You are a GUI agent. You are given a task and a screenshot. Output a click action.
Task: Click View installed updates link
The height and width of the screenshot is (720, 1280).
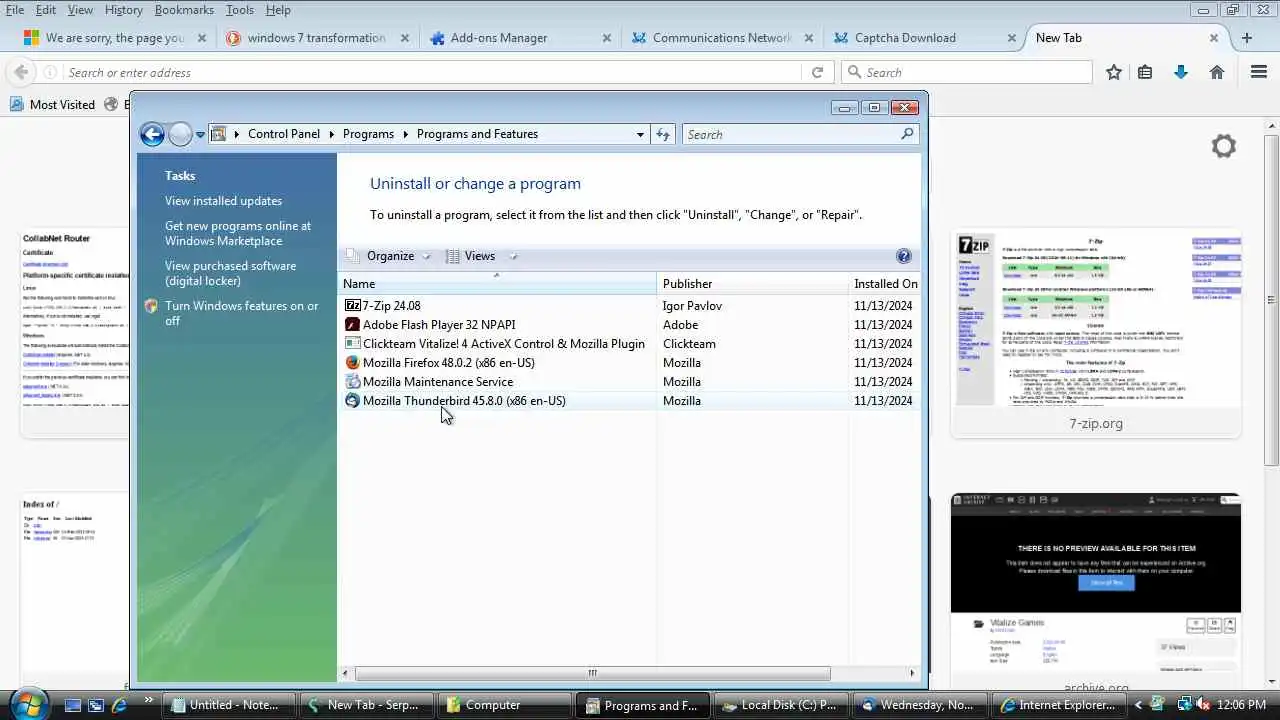(x=223, y=201)
